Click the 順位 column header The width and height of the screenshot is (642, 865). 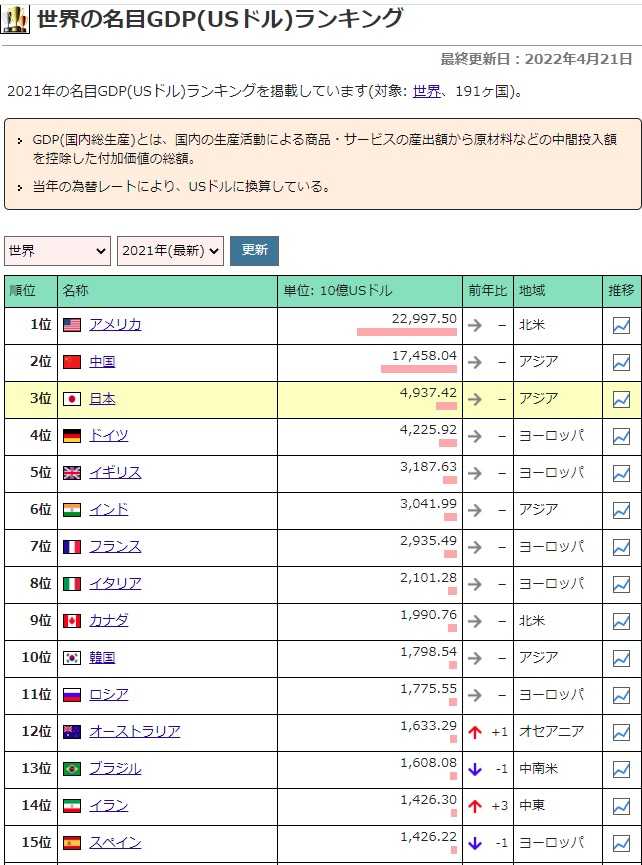(22, 291)
